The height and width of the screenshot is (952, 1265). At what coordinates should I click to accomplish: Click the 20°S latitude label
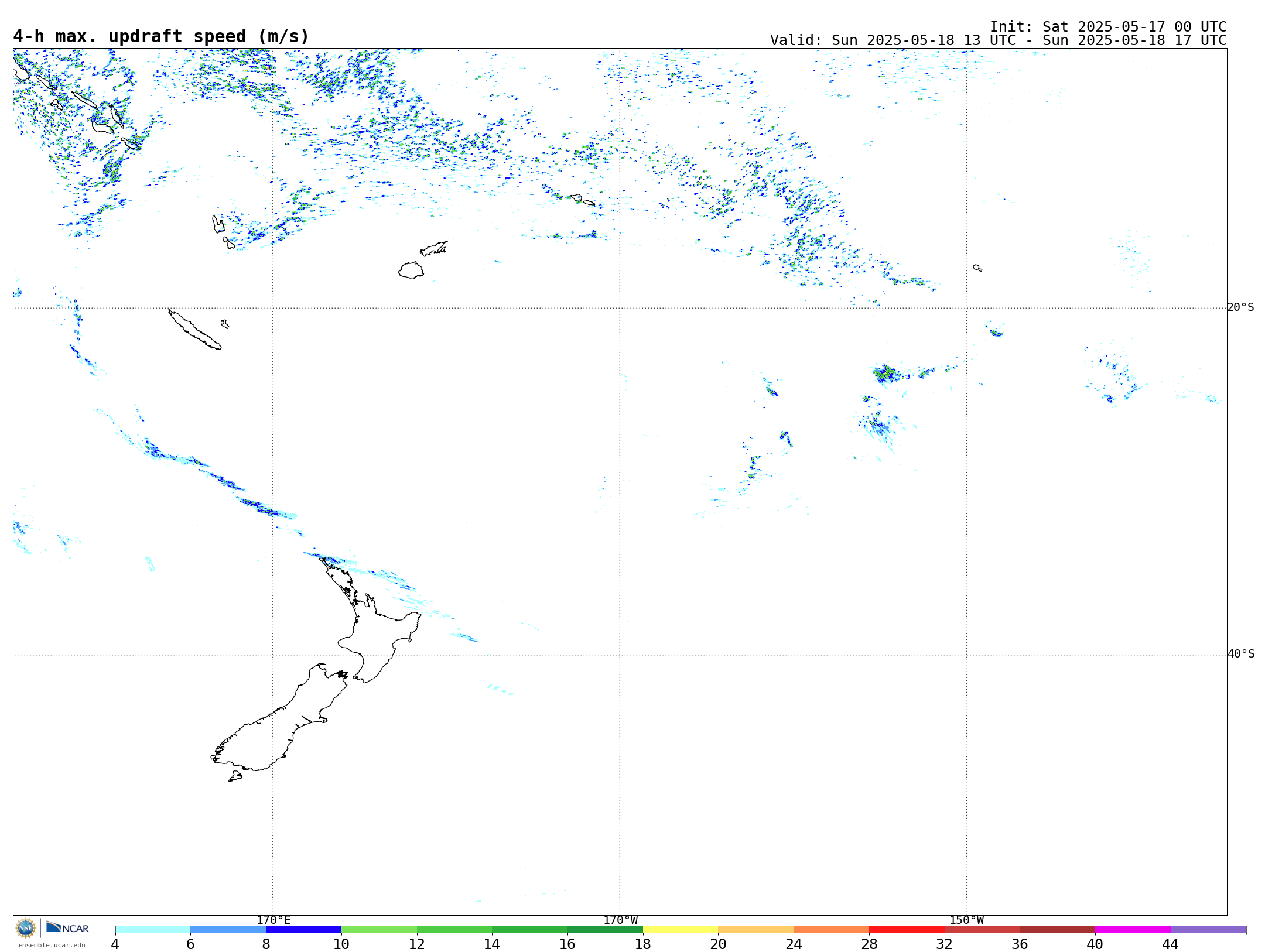tap(1240, 307)
